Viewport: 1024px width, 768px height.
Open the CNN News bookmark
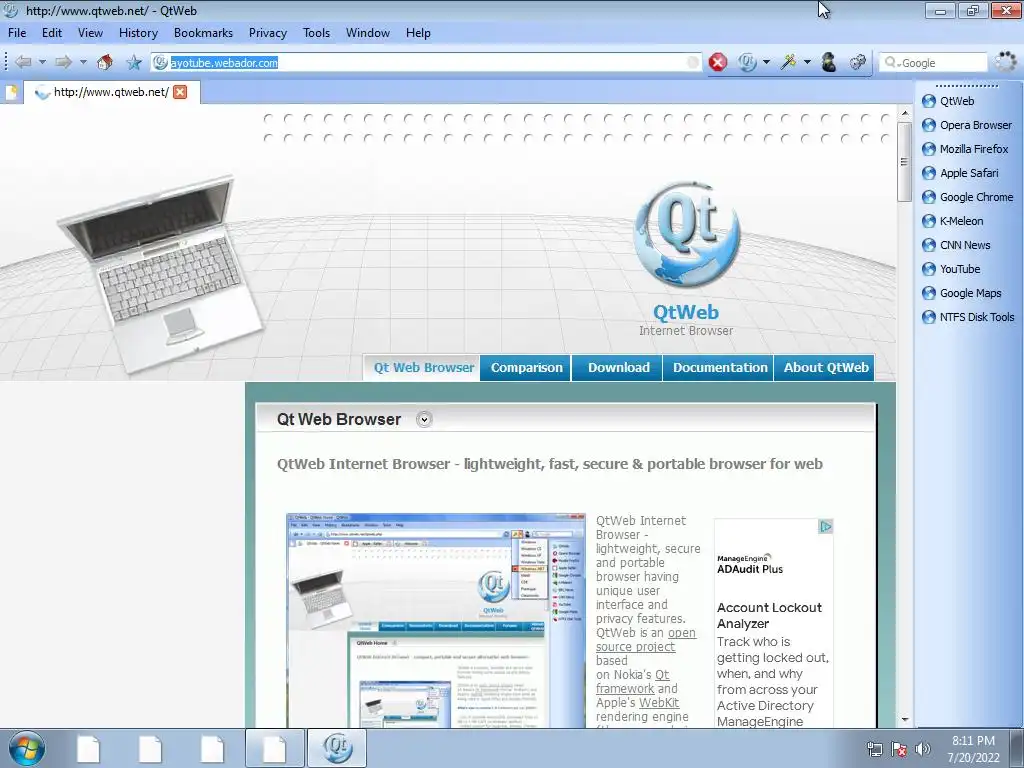pyautogui.click(x=956, y=245)
